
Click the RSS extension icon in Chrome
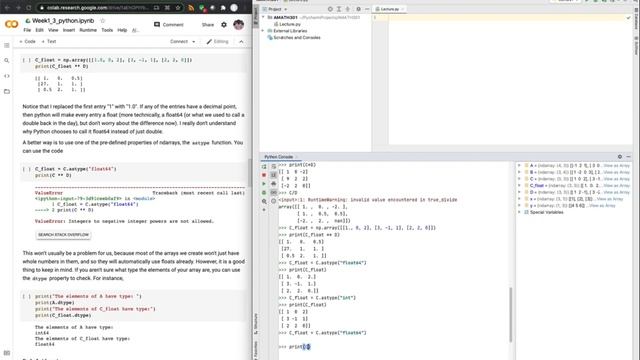[191, 8]
